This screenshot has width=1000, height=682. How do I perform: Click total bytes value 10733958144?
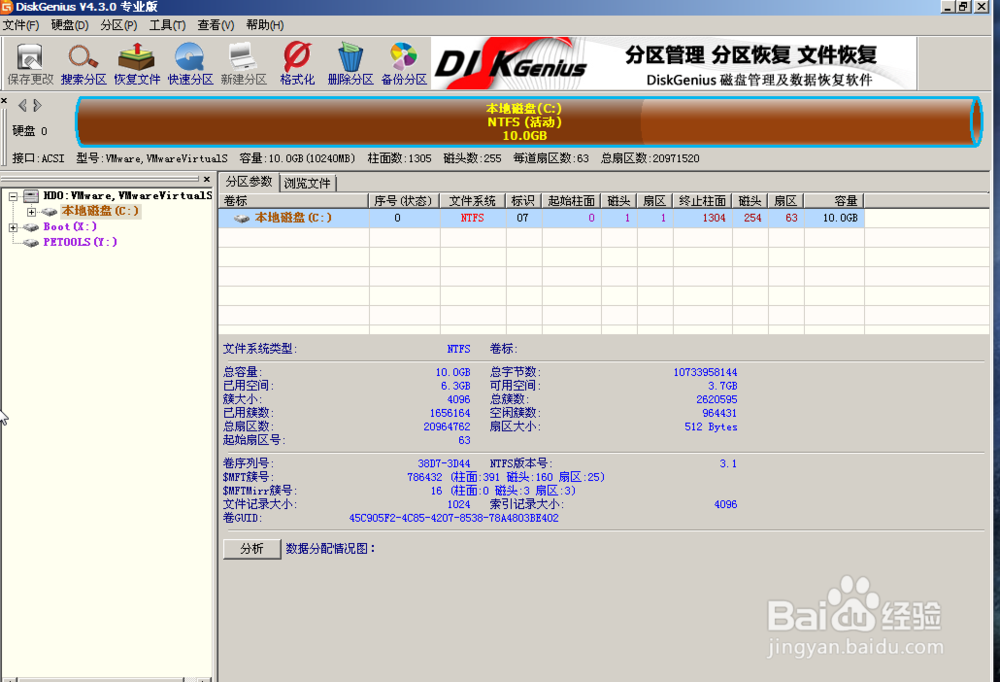click(x=705, y=372)
